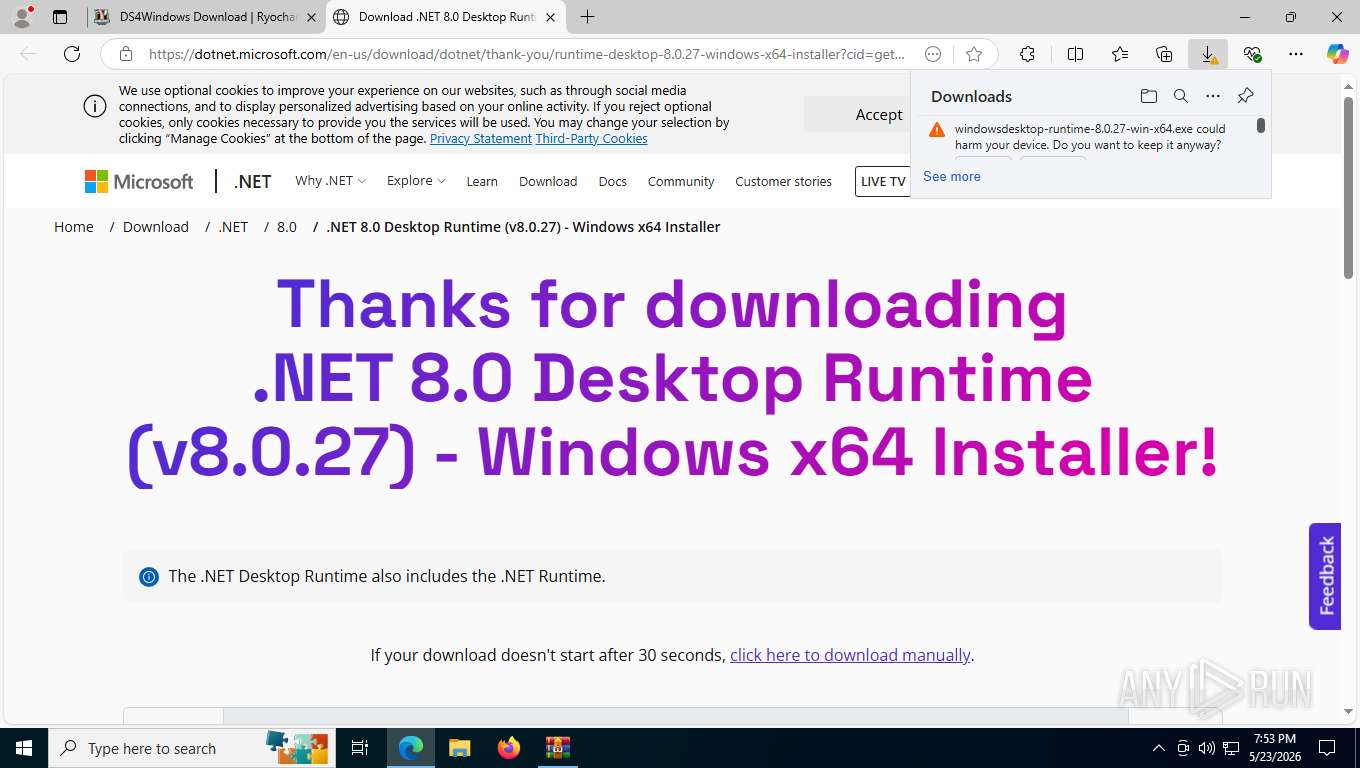Screen dimensions: 1360x768
Task: Toggle split screen view
Action: tap(1075, 54)
